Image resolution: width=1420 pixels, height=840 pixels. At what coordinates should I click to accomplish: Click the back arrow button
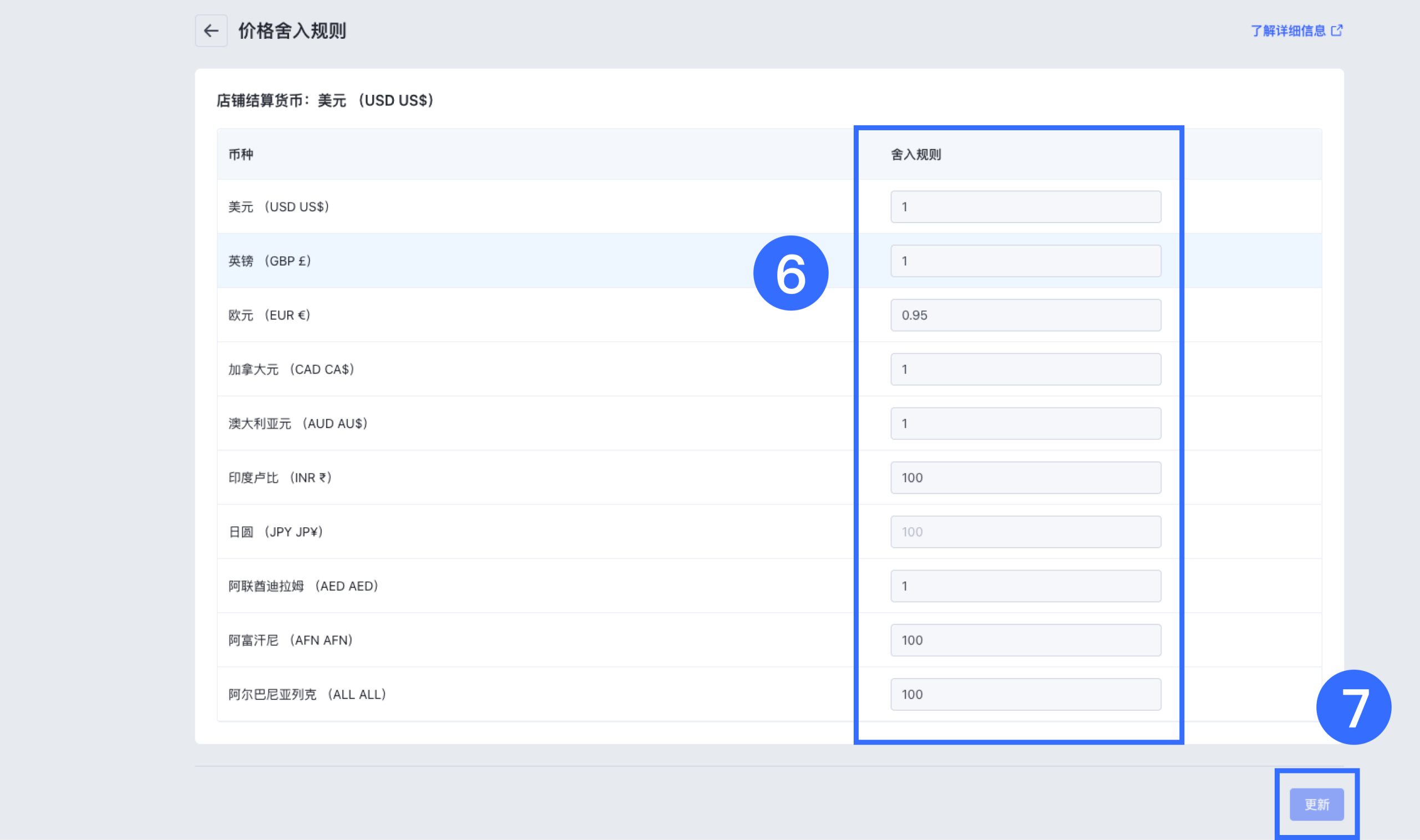tap(211, 30)
